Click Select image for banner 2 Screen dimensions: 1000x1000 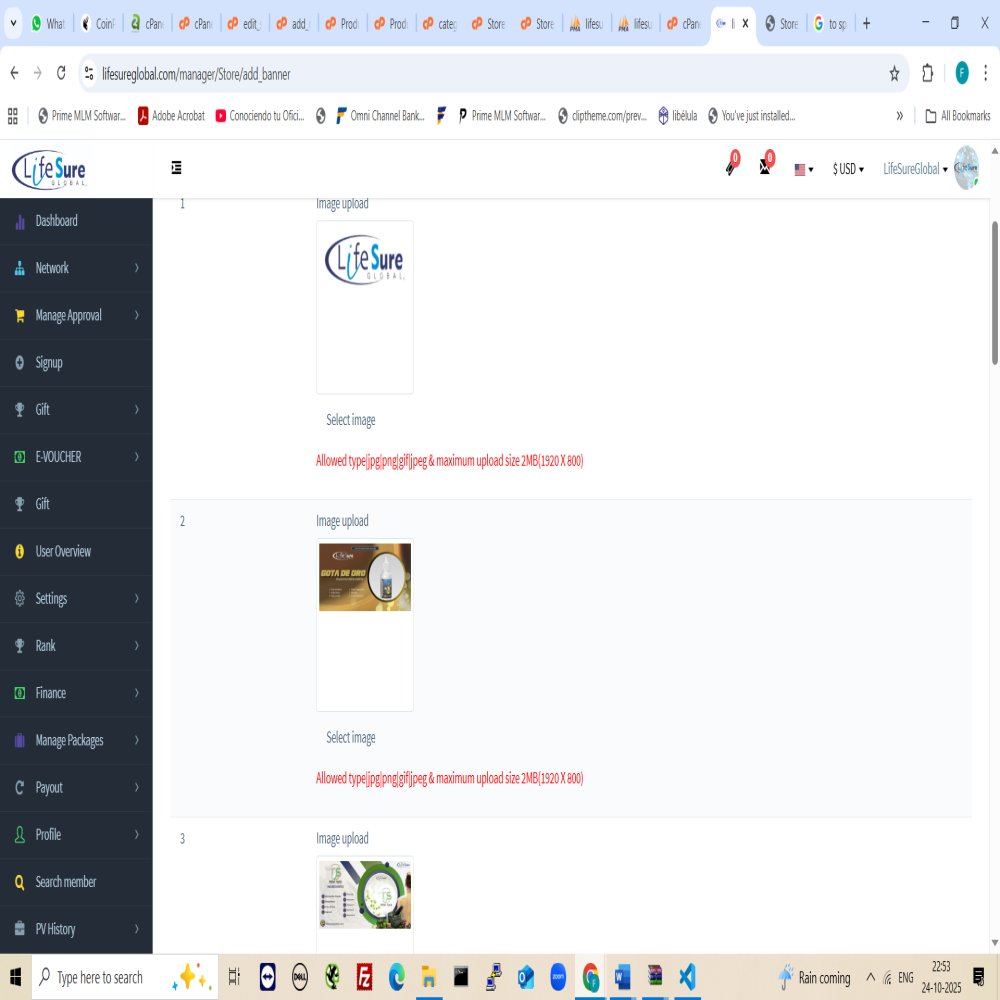click(x=351, y=738)
